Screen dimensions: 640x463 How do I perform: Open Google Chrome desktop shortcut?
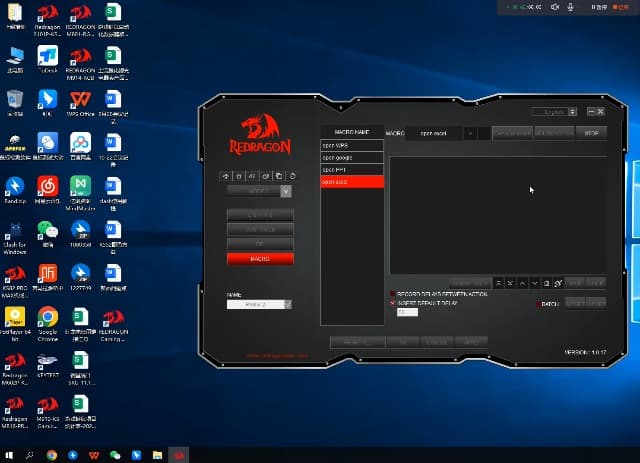[48, 324]
